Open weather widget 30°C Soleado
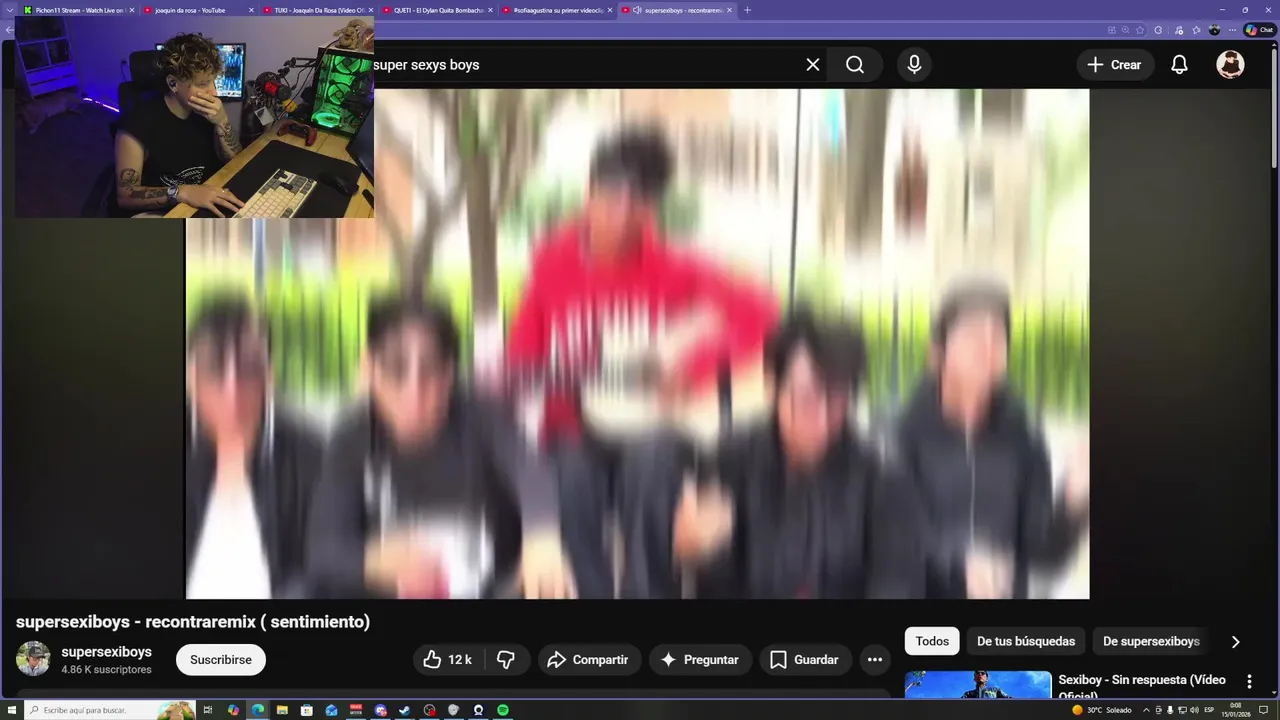This screenshot has height=720, width=1280. coord(1102,710)
